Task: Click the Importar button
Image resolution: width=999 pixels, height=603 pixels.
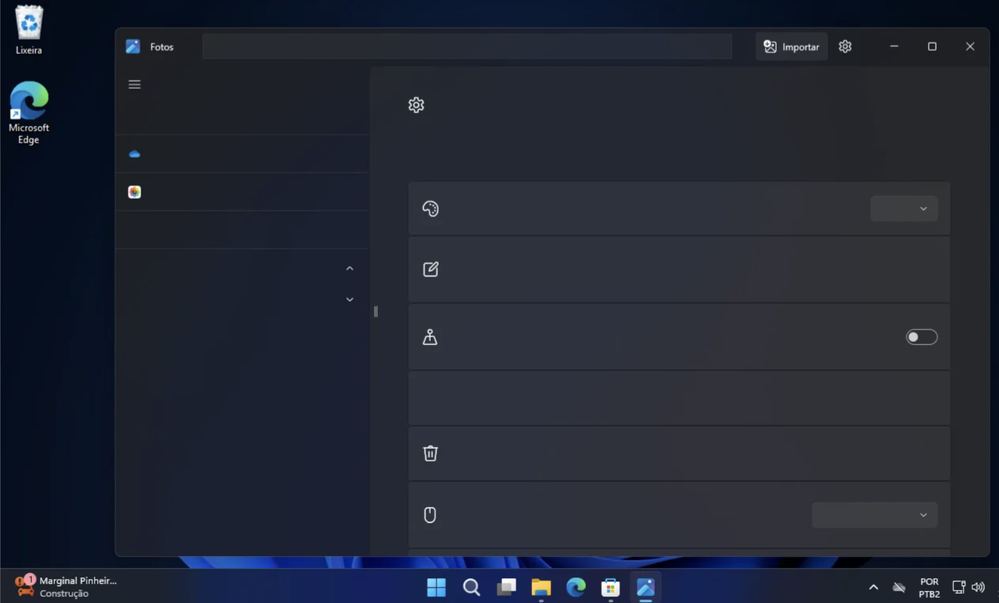Action: (791, 46)
